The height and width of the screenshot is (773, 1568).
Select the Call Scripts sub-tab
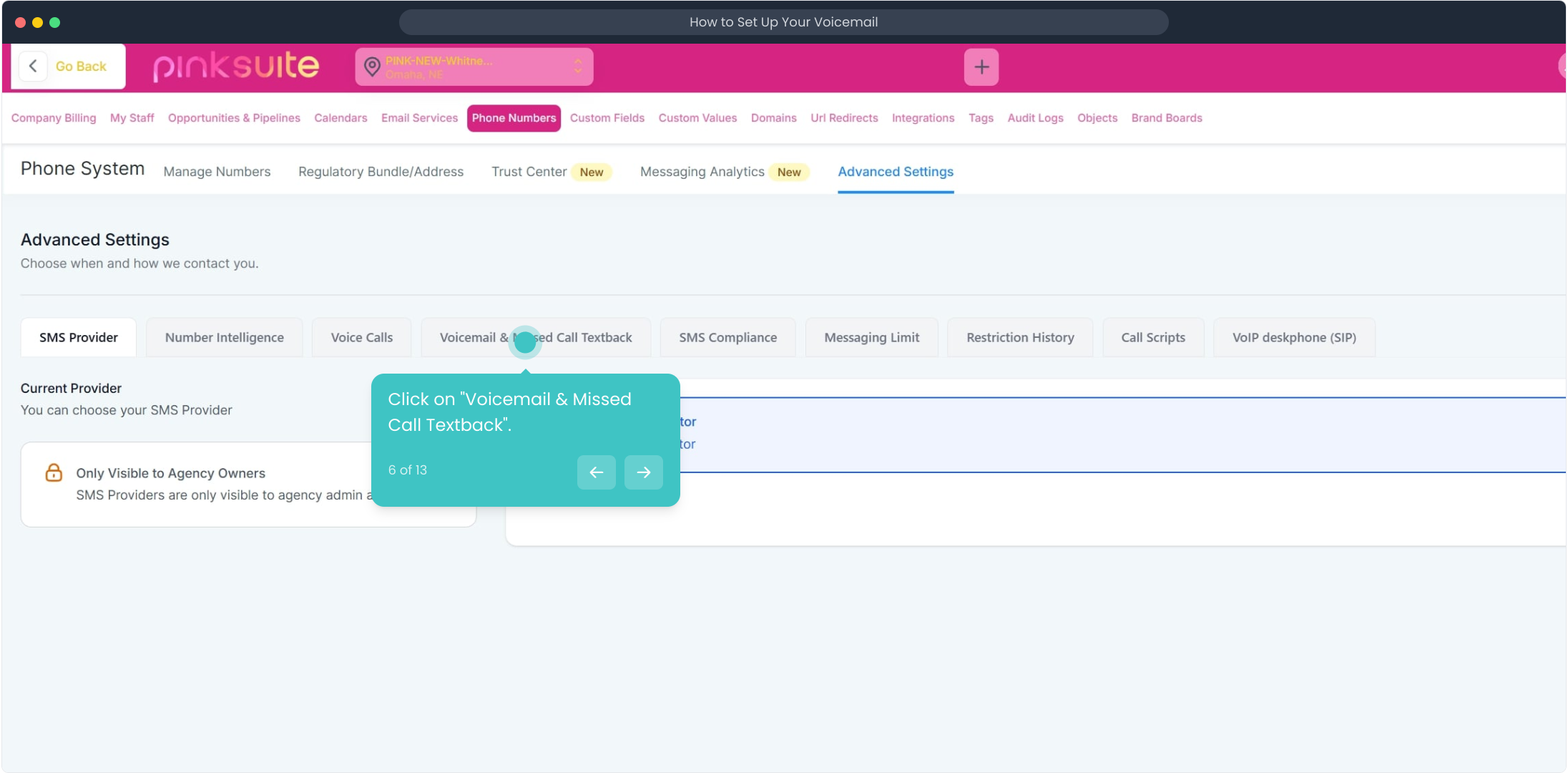coord(1152,337)
